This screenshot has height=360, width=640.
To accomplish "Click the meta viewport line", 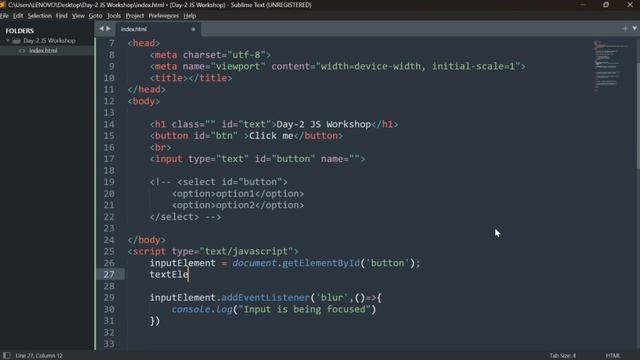I will pyautogui.click(x=338, y=66).
